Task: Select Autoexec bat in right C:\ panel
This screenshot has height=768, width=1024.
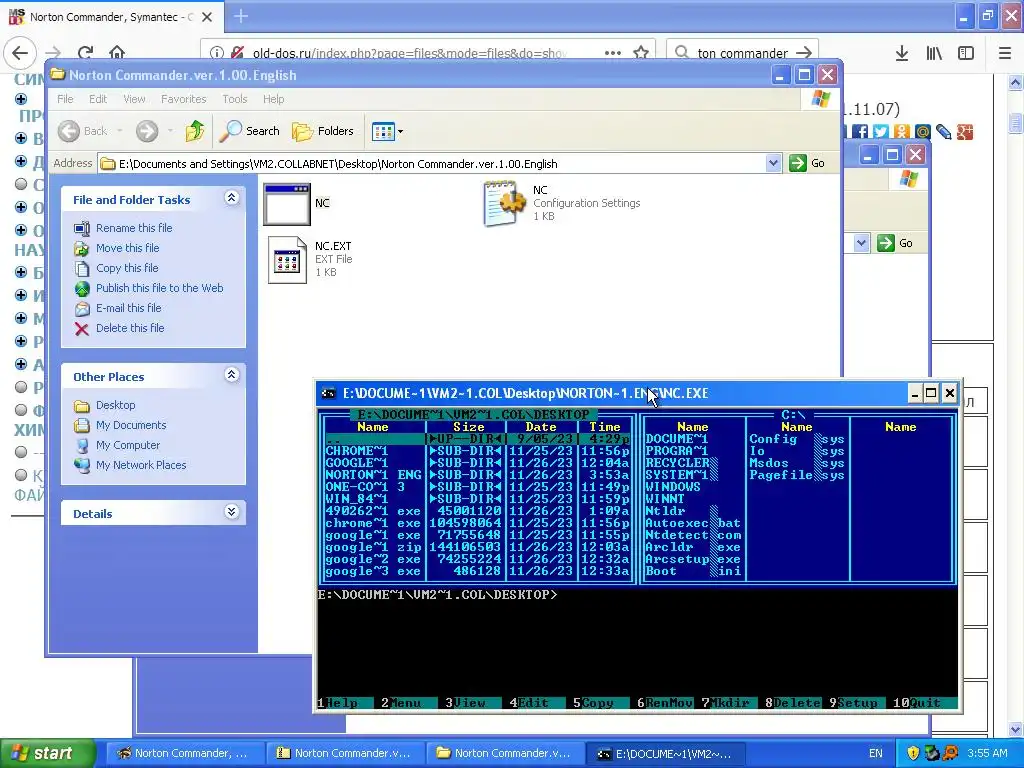Action: 693,523
